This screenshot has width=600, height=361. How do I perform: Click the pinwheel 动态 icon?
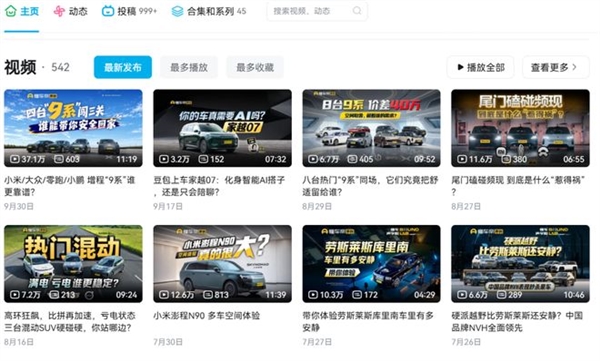point(59,11)
